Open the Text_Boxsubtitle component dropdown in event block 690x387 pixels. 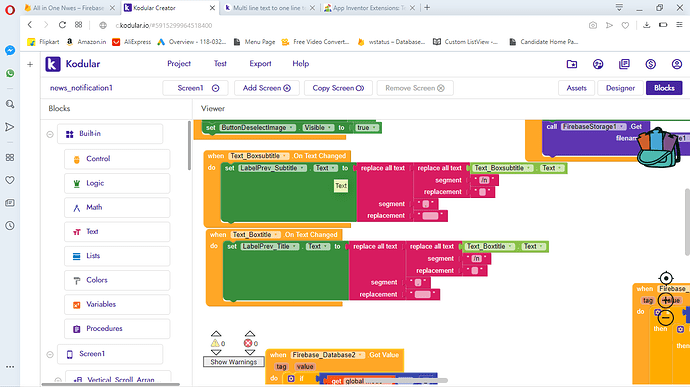pyautogui.click(x=285, y=156)
